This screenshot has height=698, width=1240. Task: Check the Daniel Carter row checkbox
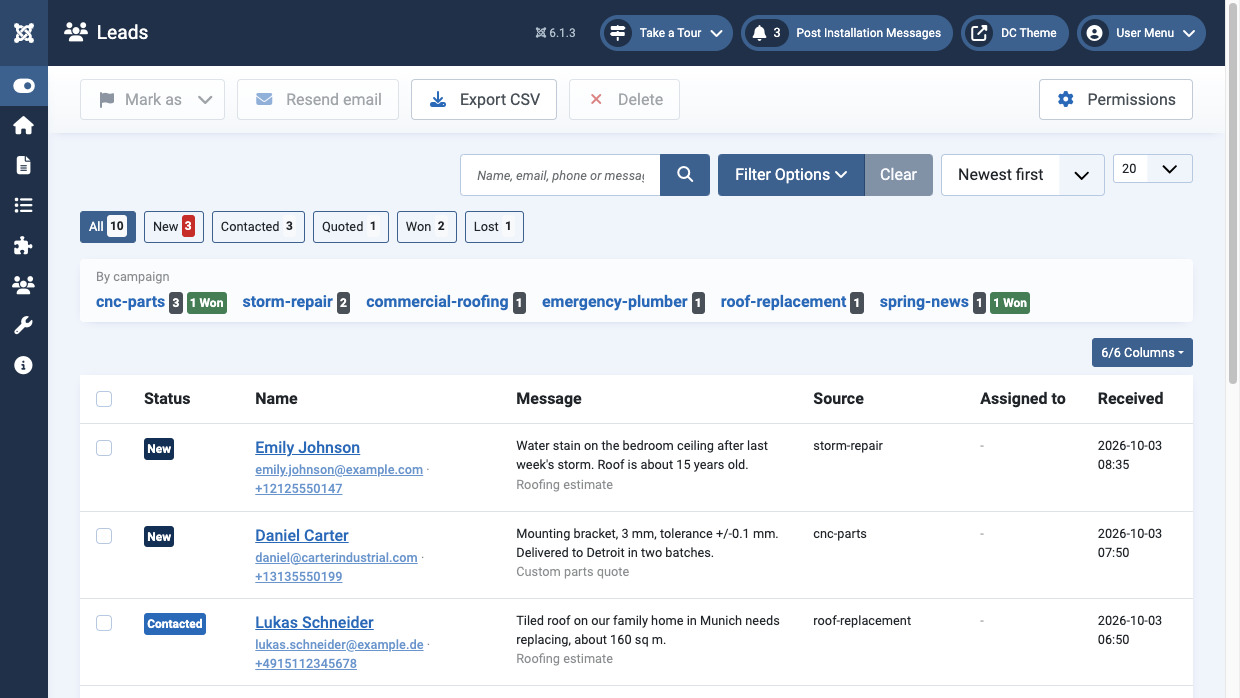pyautogui.click(x=104, y=536)
